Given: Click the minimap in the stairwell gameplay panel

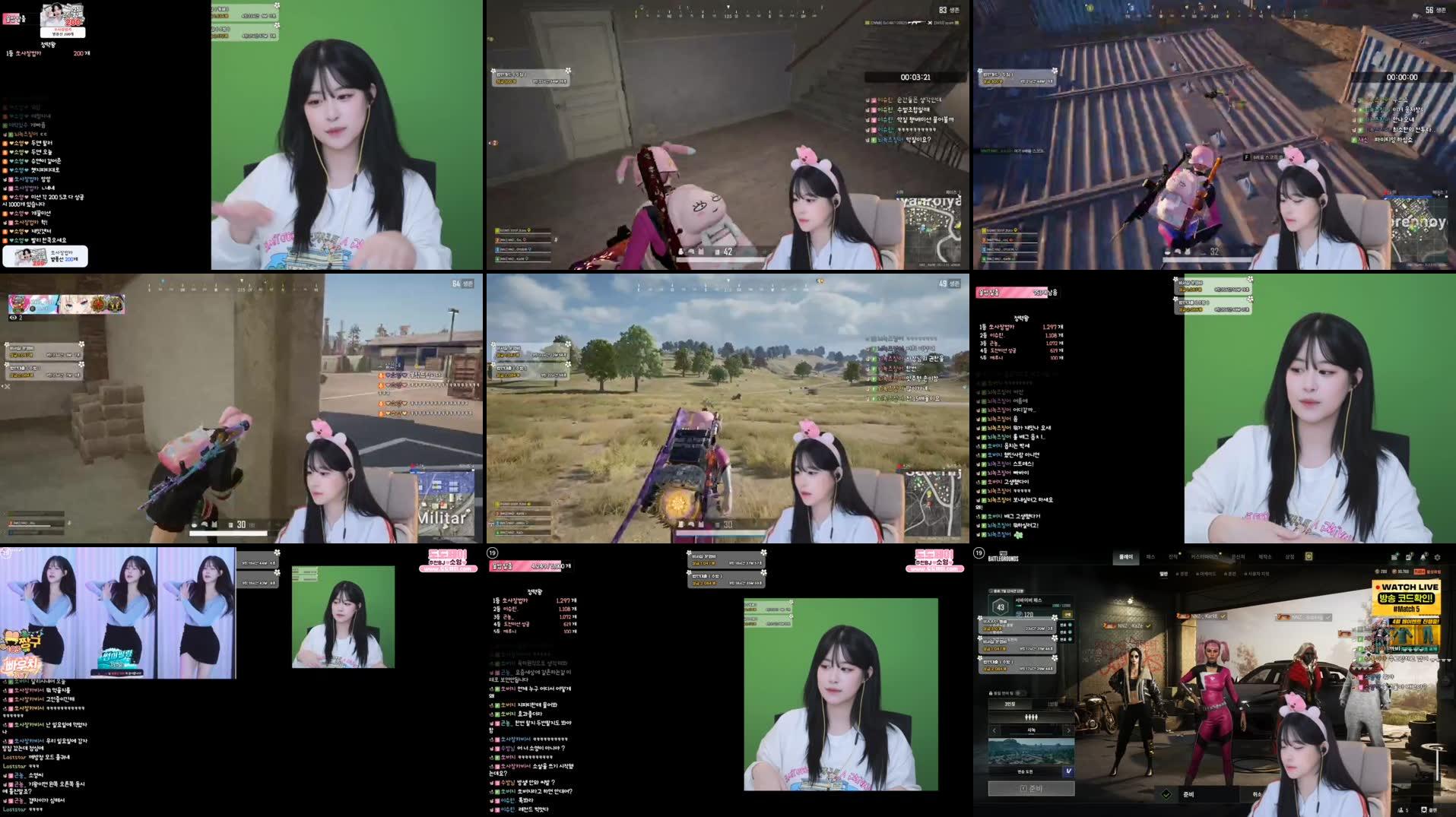Looking at the screenshot, I should pyautogui.click(x=933, y=231).
